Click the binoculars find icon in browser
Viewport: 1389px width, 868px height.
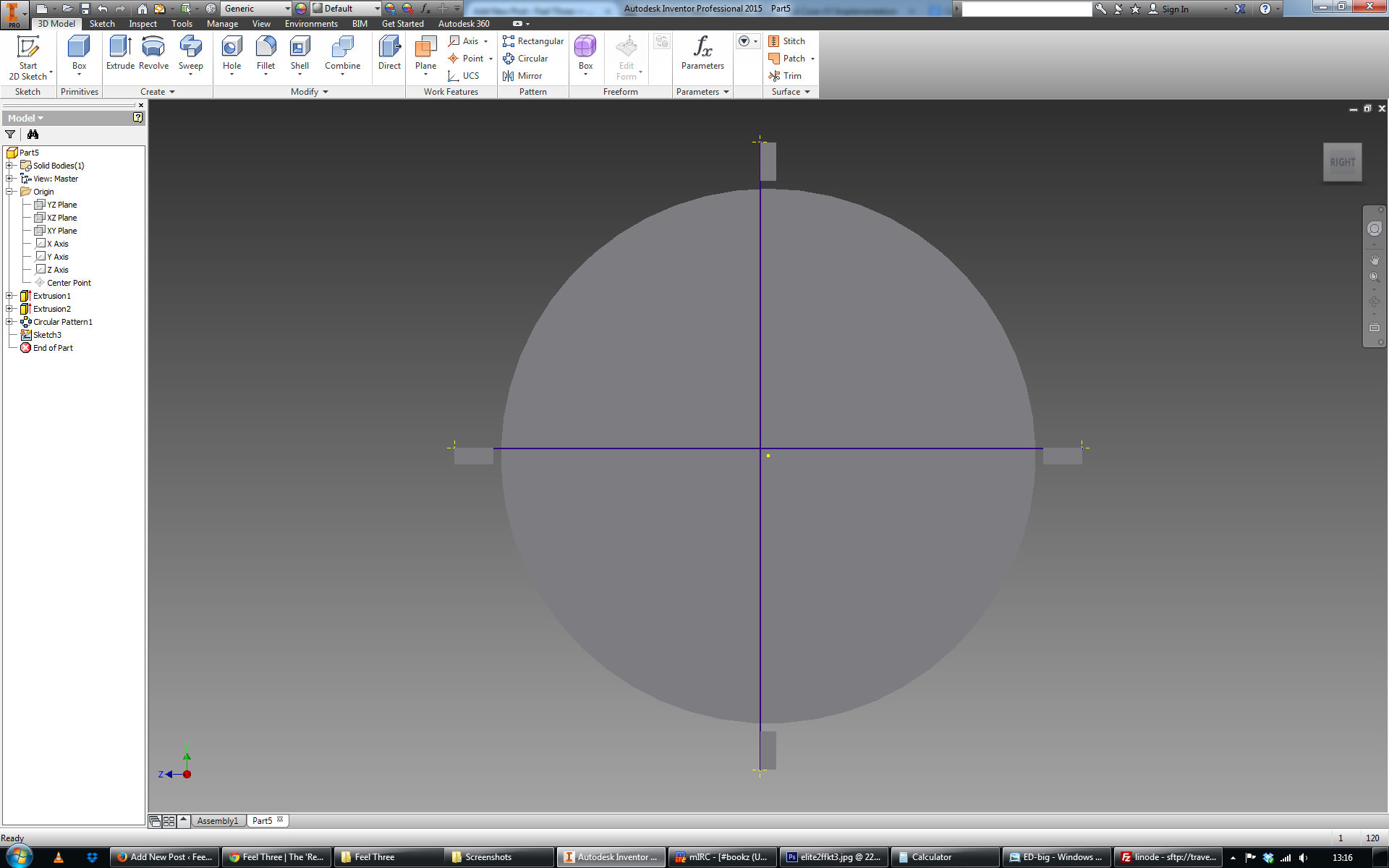tap(33, 135)
